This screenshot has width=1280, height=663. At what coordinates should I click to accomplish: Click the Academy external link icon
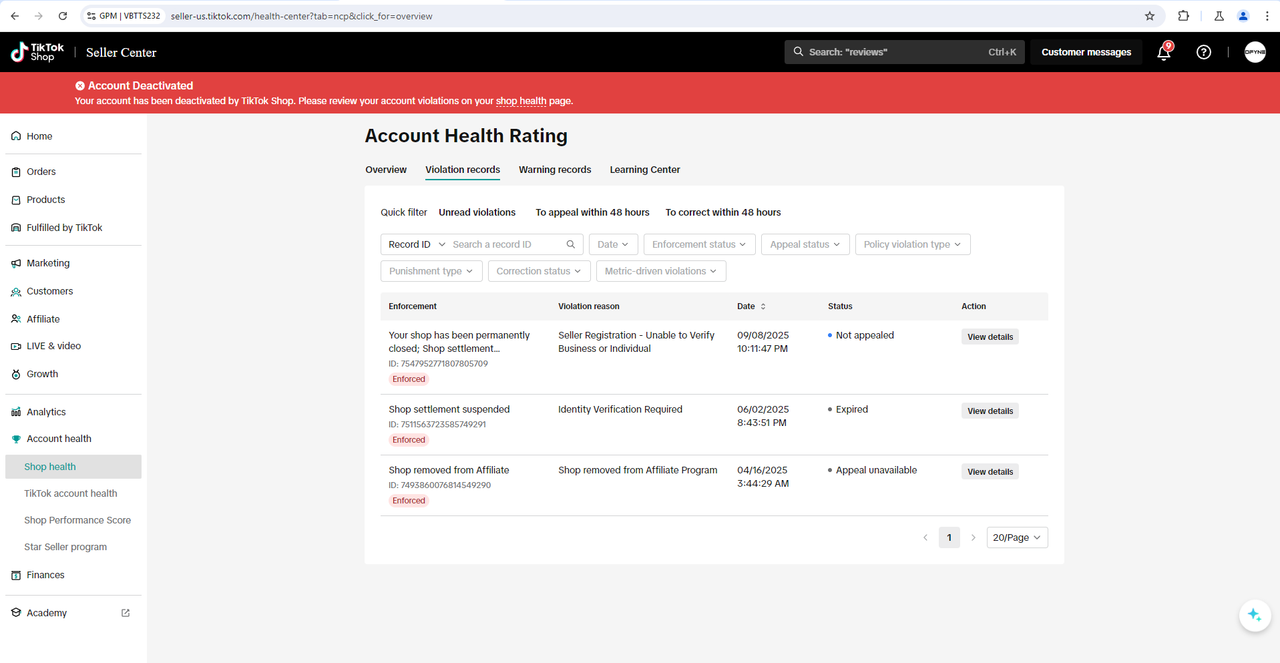125,613
